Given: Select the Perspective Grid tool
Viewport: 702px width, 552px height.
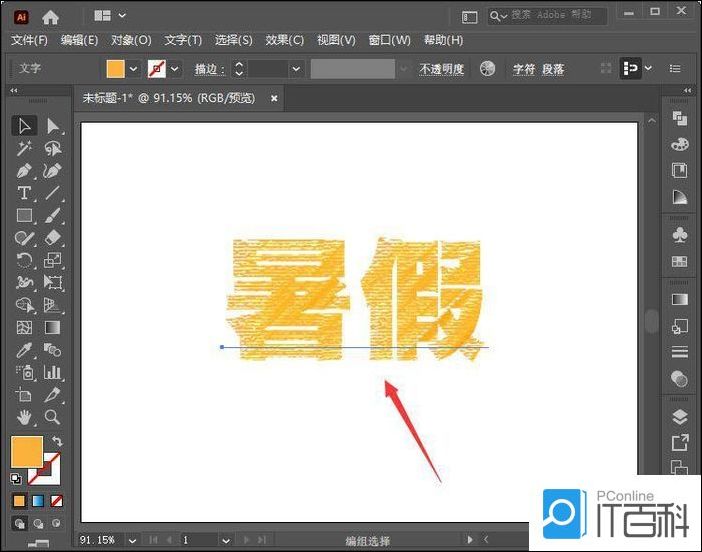Looking at the screenshot, I should [x=53, y=305].
